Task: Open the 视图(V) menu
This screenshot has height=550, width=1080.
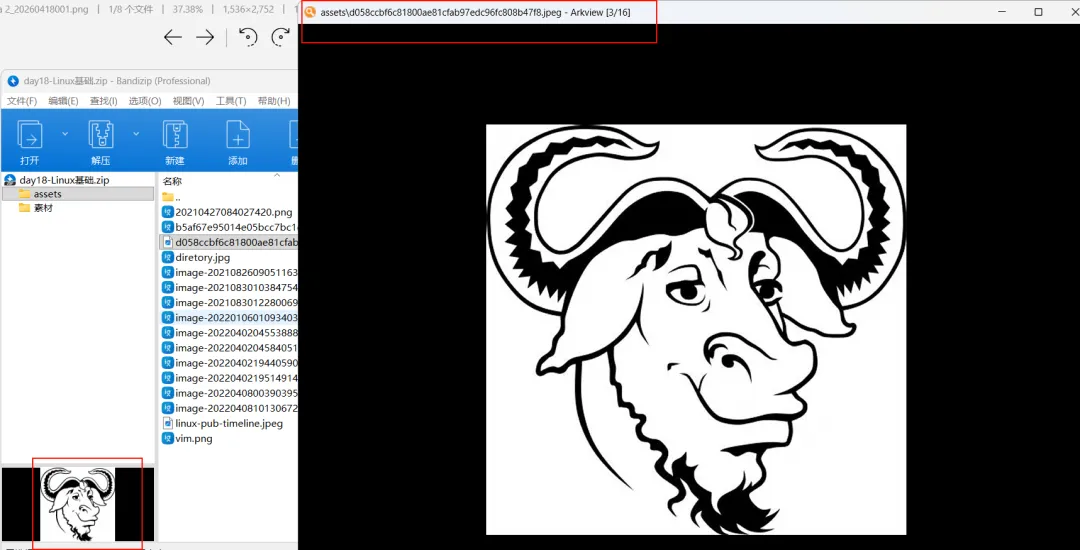Action: click(x=189, y=101)
